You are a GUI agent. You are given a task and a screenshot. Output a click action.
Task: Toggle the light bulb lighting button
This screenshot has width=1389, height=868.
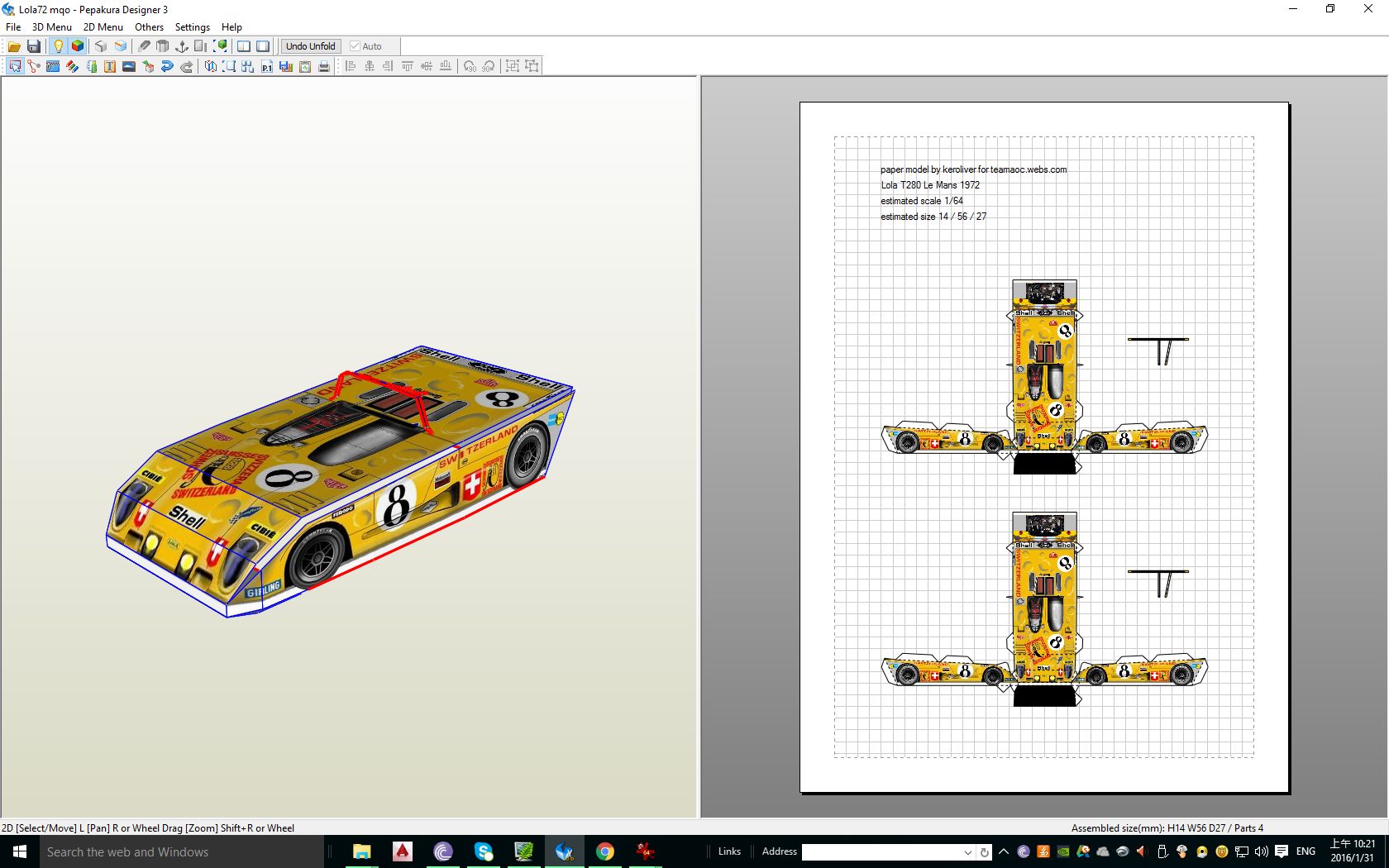[58, 46]
